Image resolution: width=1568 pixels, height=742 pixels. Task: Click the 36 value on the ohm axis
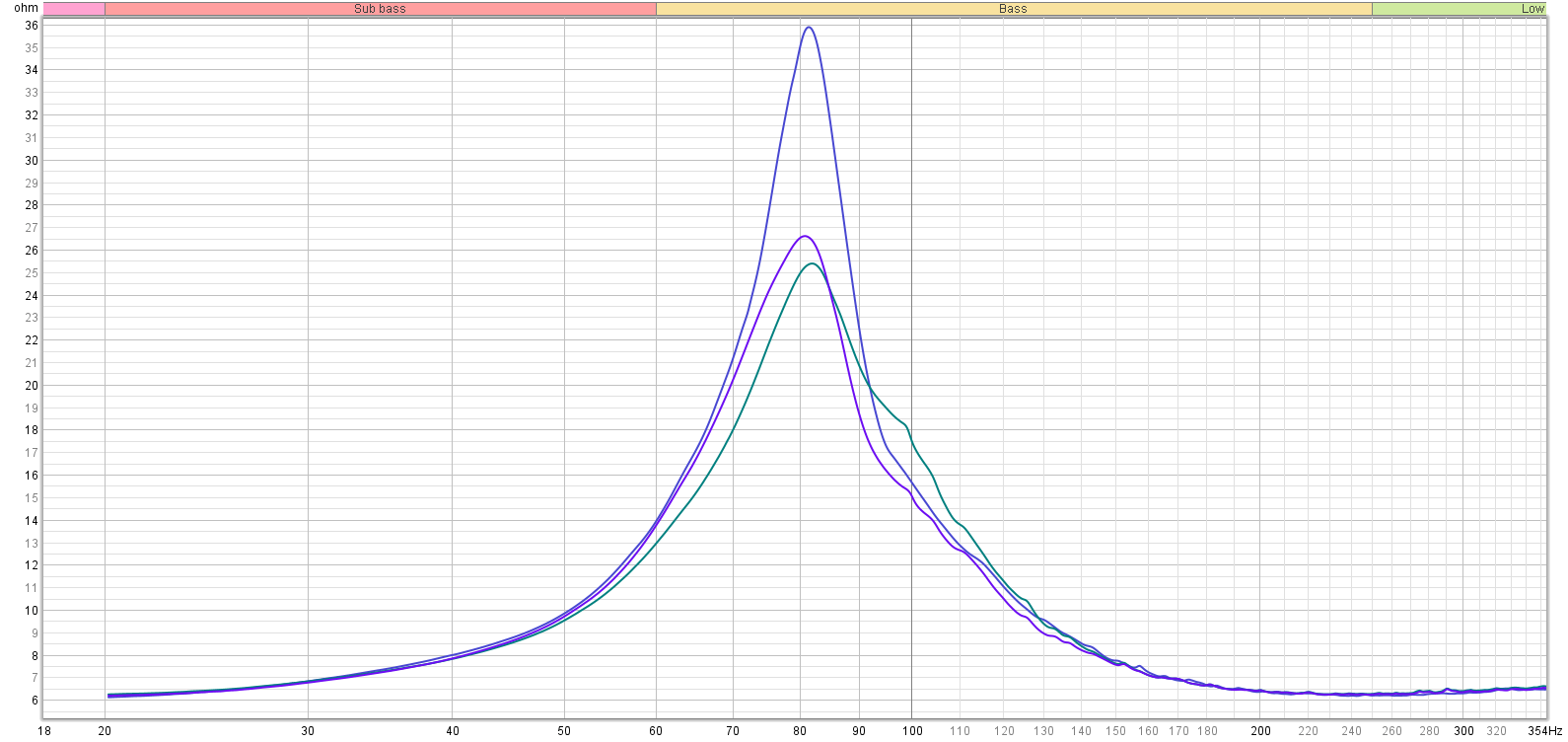point(32,26)
